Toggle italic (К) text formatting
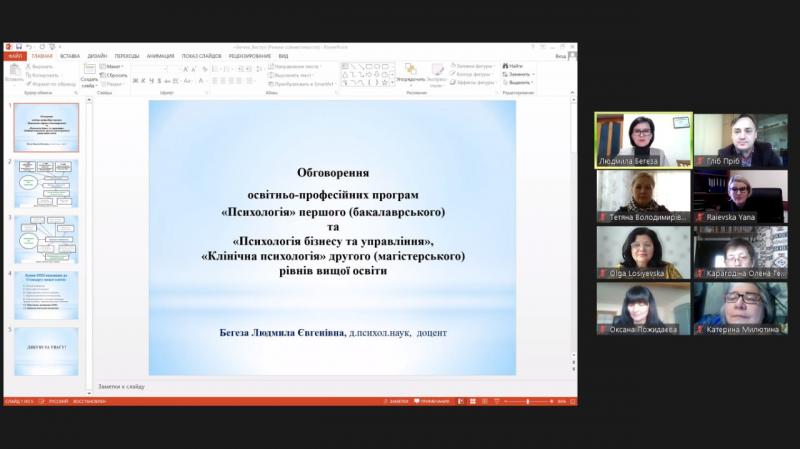This screenshot has width=800, height=449. click(x=145, y=81)
